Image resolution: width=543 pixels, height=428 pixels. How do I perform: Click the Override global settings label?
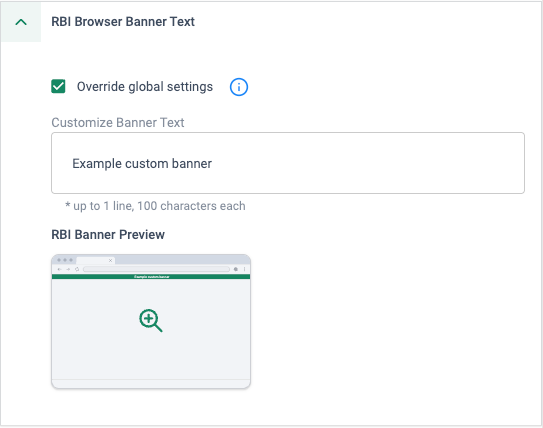click(x=145, y=87)
